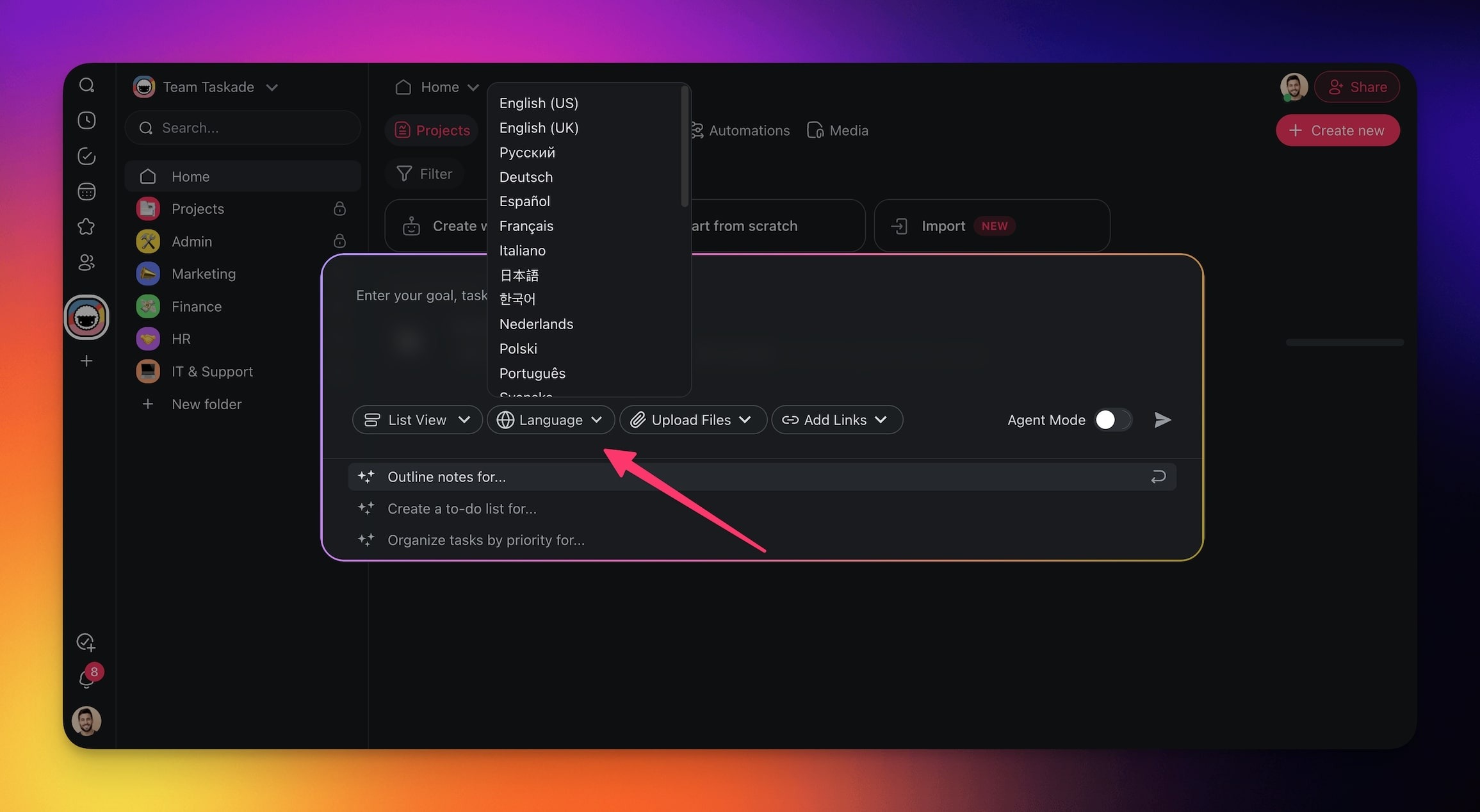Click the Create new button

point(1337,131)
